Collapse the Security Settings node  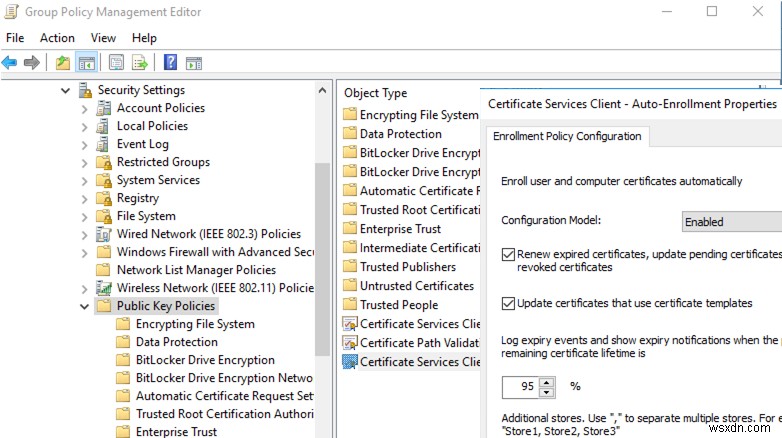[65, 90]
